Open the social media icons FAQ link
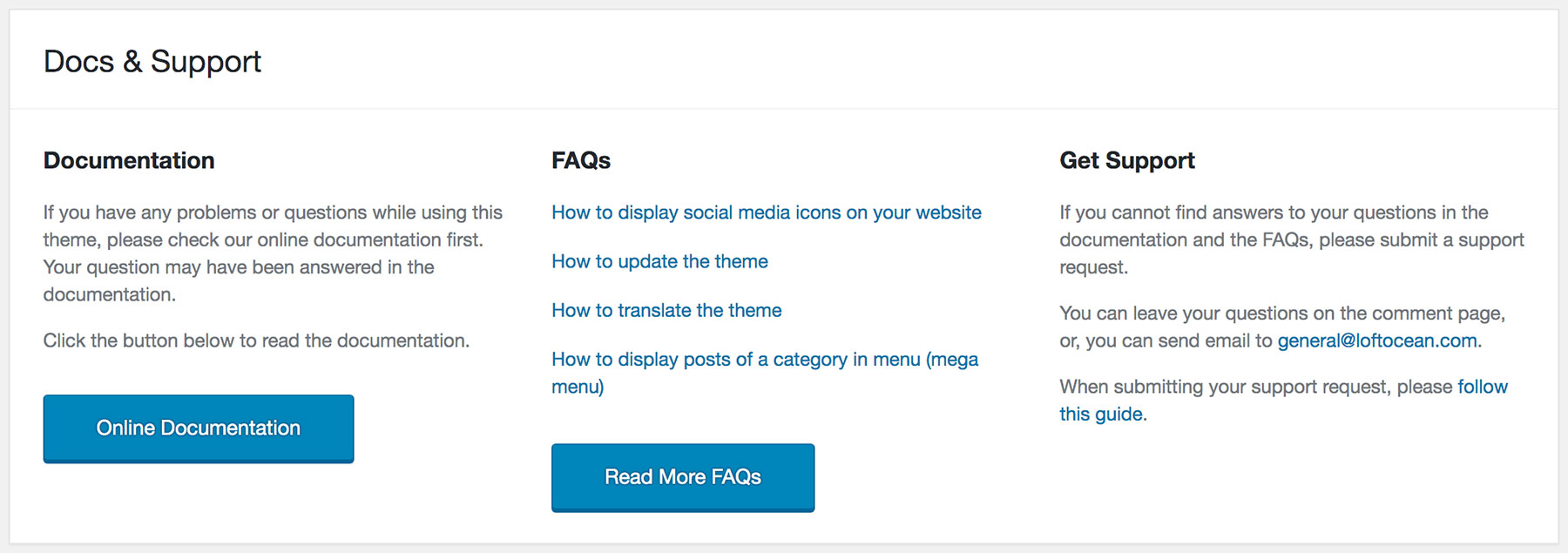 [766, 212]
